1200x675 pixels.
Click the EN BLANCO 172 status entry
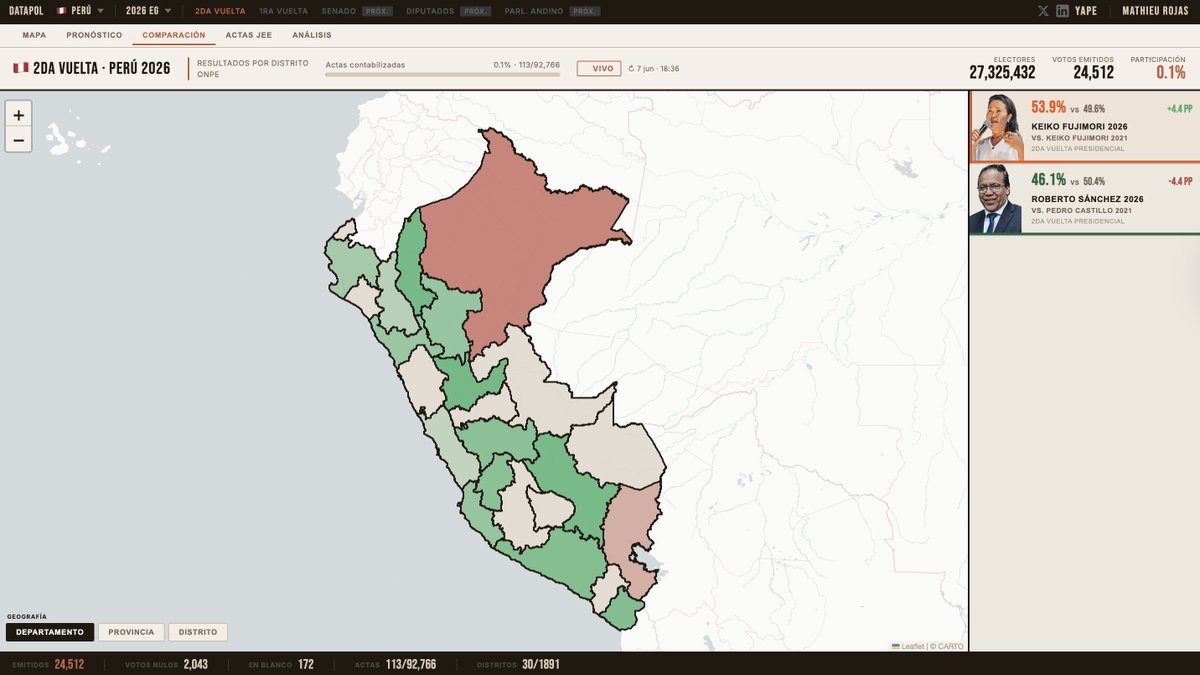pos(281,664)
